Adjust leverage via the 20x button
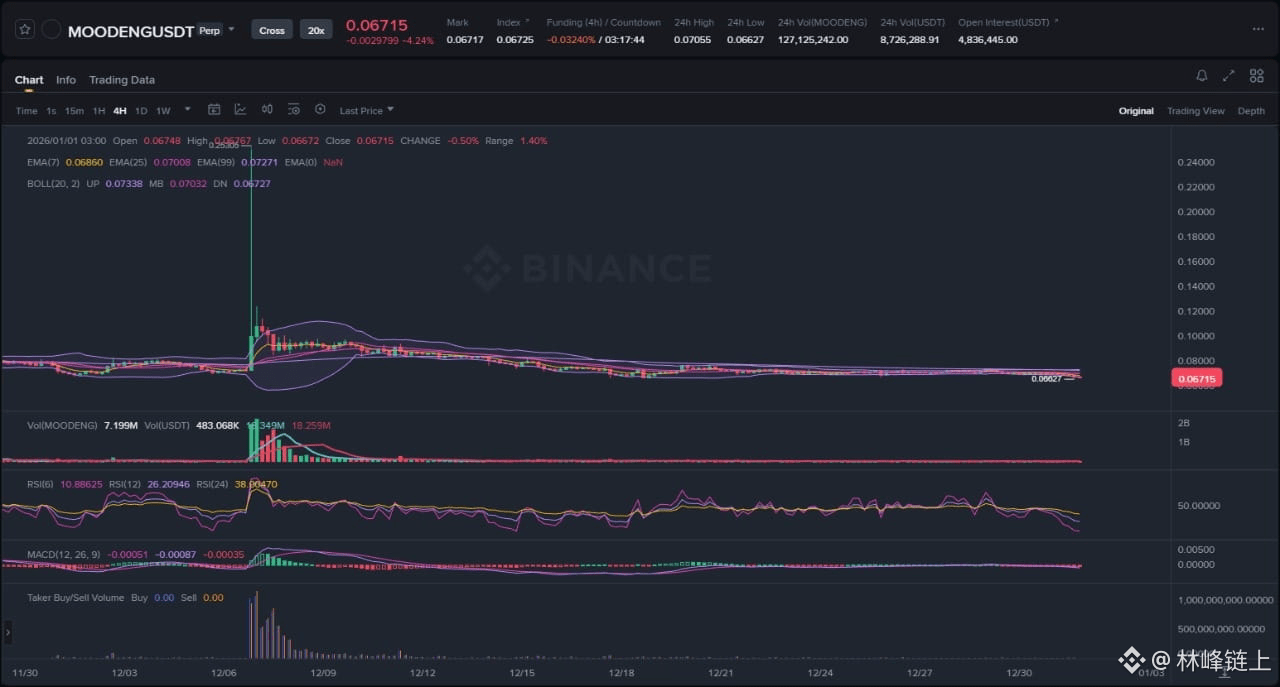This screenshot has width=1280, height=687. [x=316, y=30]
